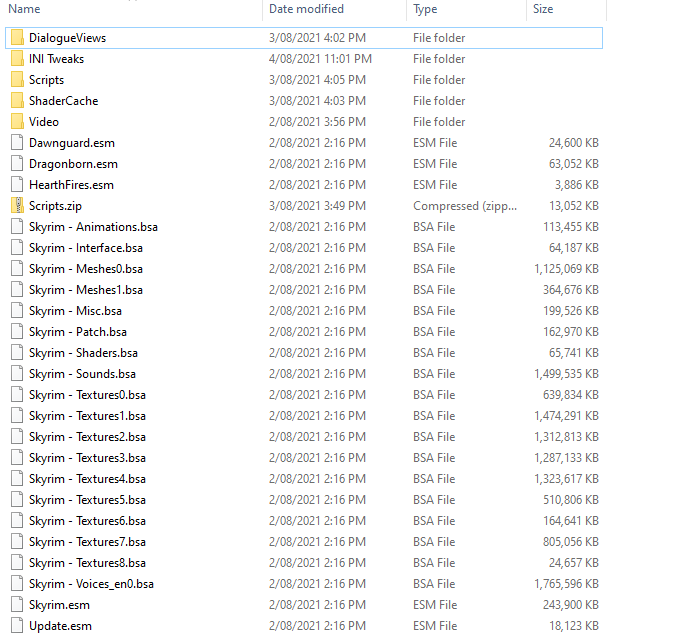Select the Skyrim - Shaders.bsa file icon
The image size is (675, 638).
coord(17,353)
